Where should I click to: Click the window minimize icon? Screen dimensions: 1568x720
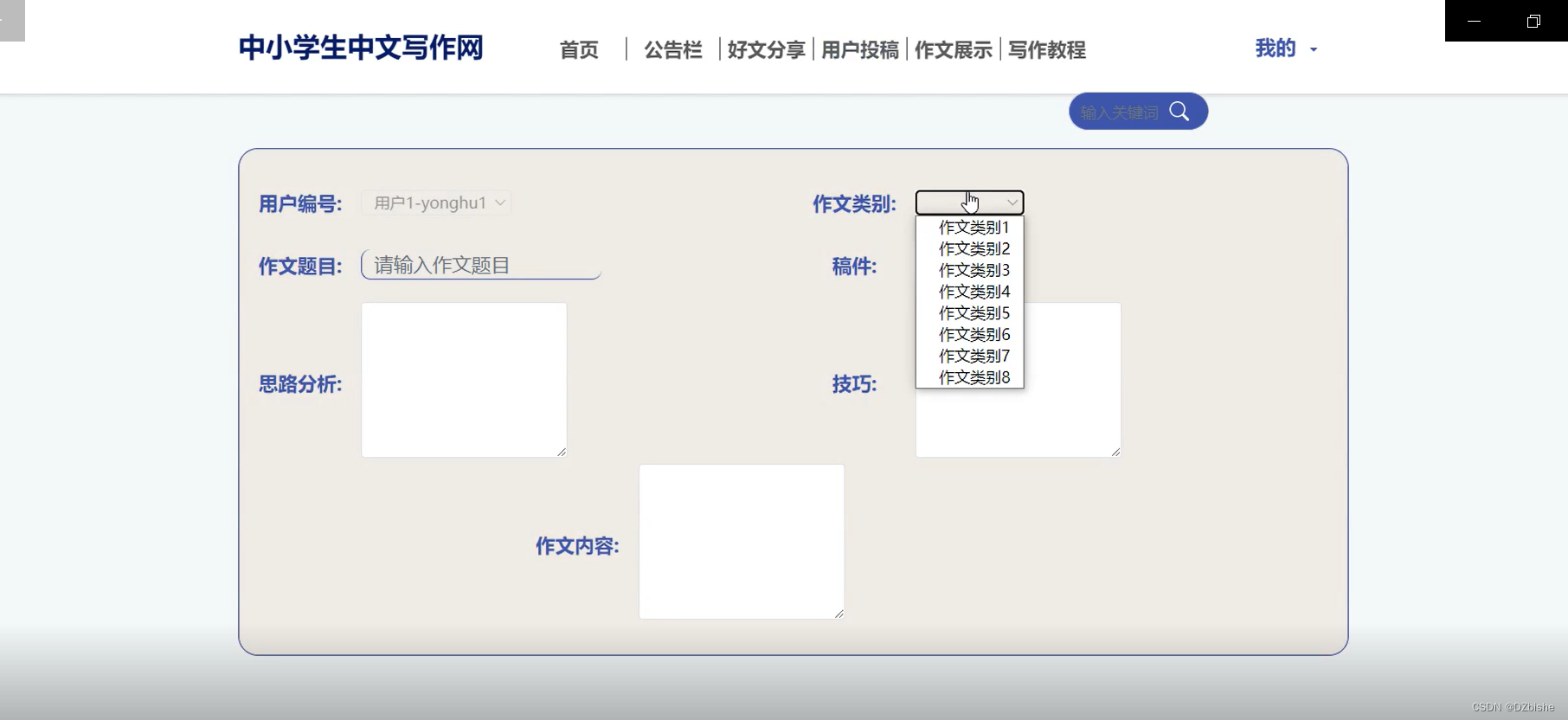pyautogui.click(x=1475, y=21)
